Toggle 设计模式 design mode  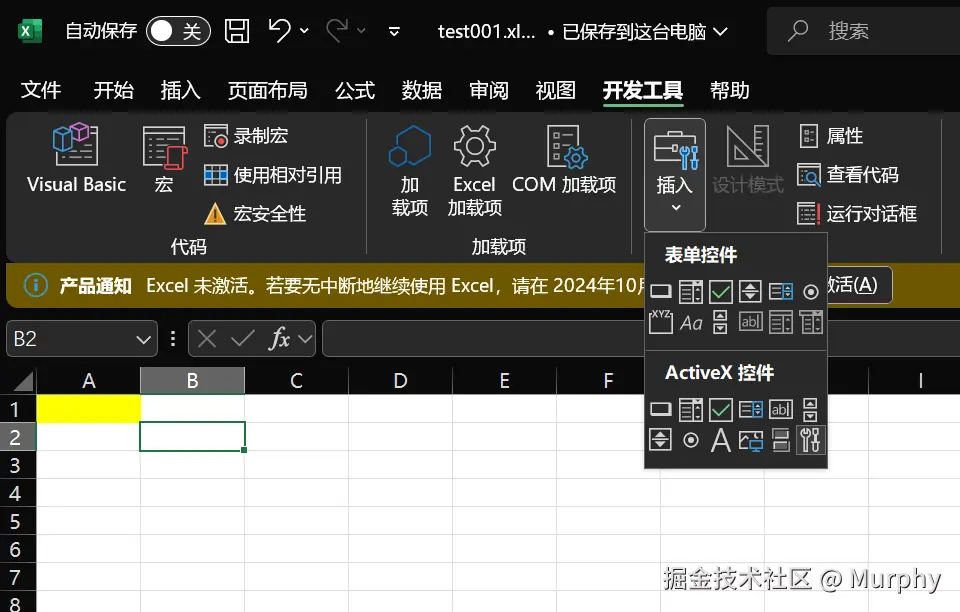coord(747,159)
